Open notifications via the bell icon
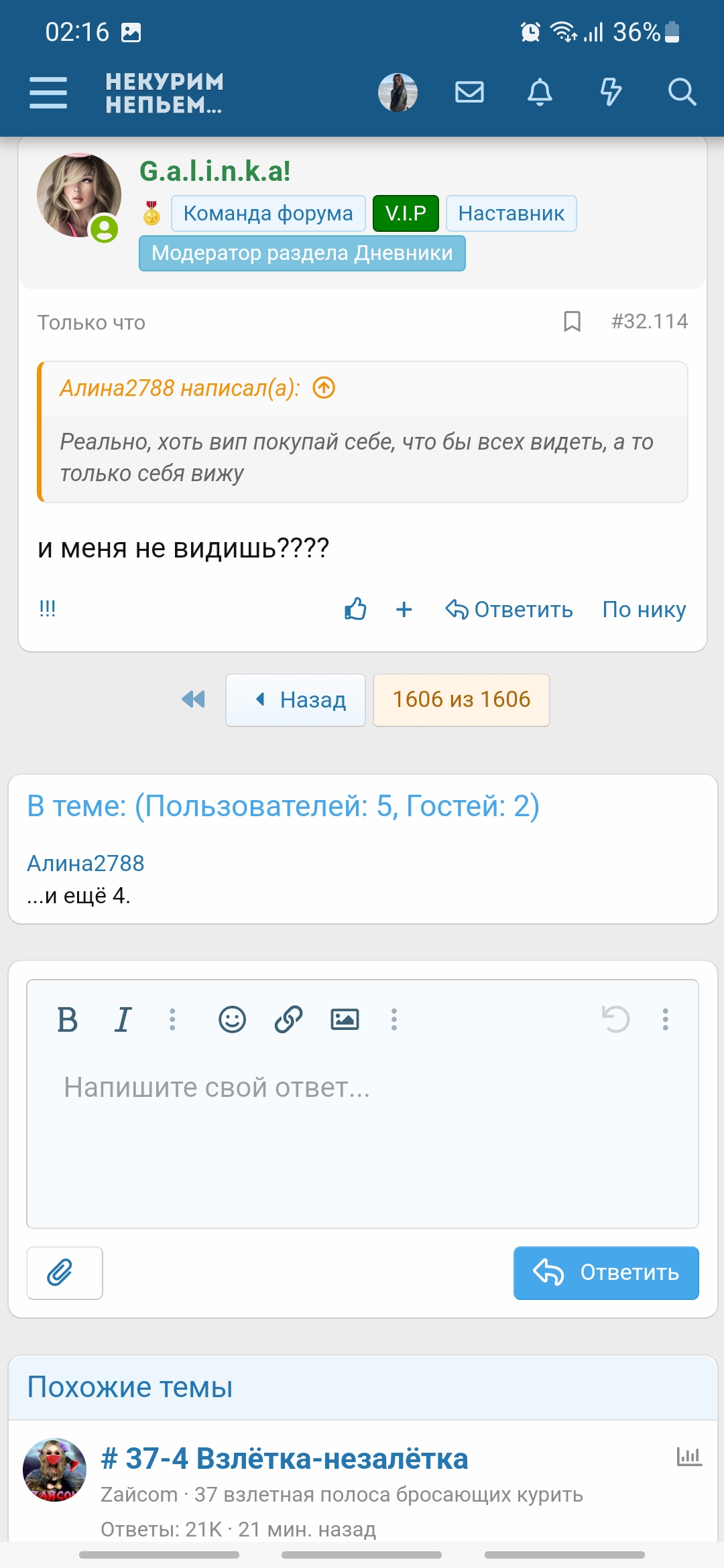The height and width of the screenshot is (1568, 724). pyautogui.click(x=540, y=93)
